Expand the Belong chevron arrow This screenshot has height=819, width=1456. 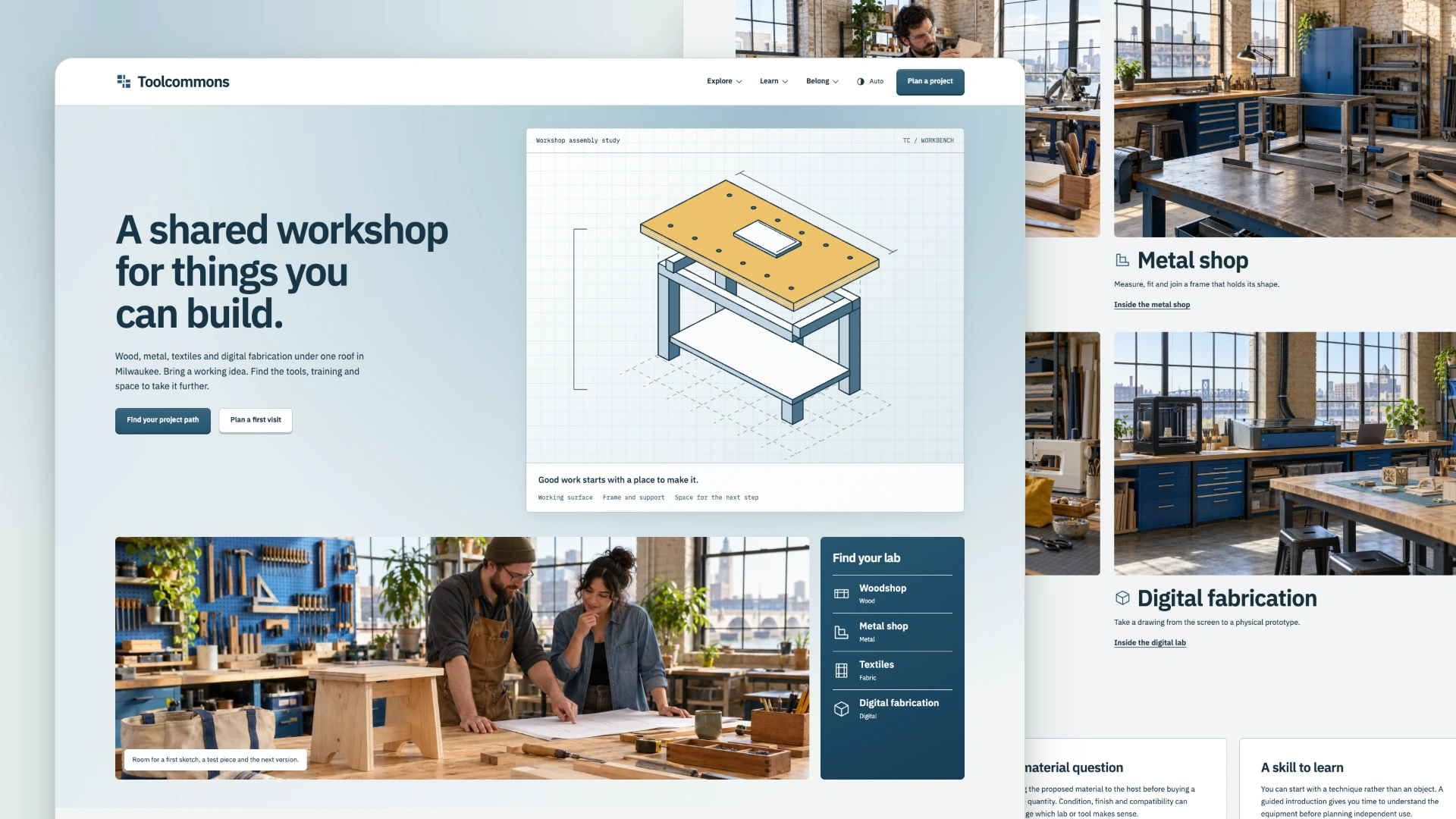click(836, 82)
